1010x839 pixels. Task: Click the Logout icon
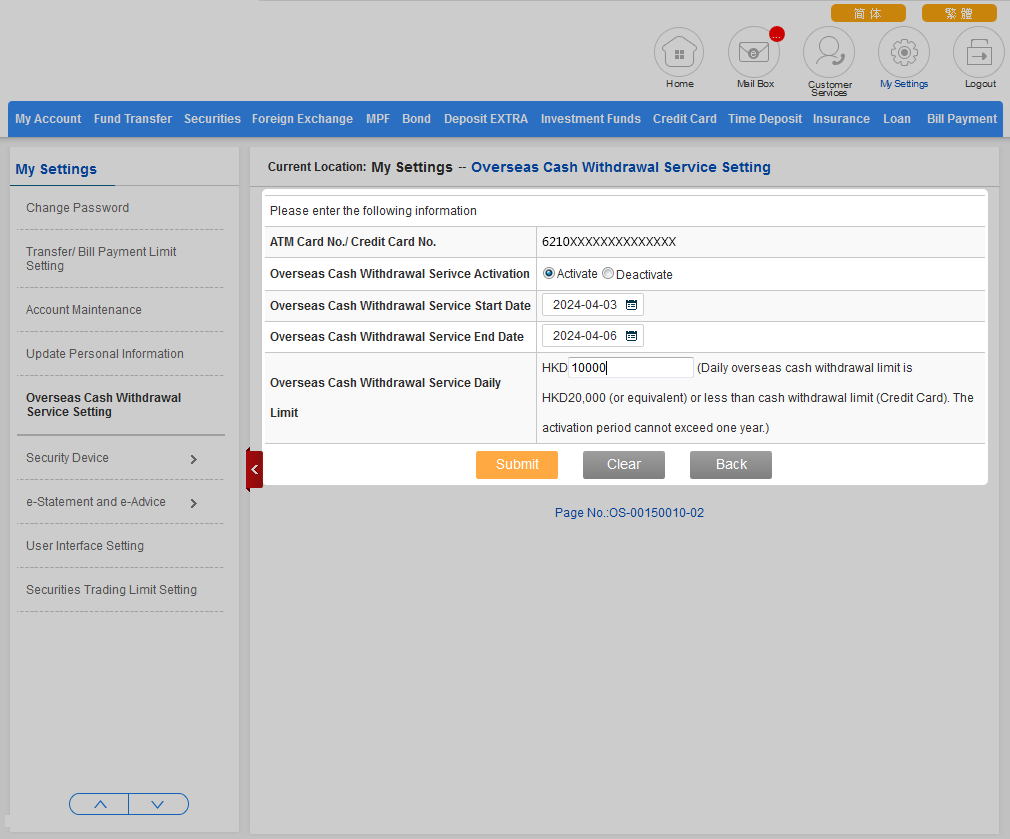point(979,52)
